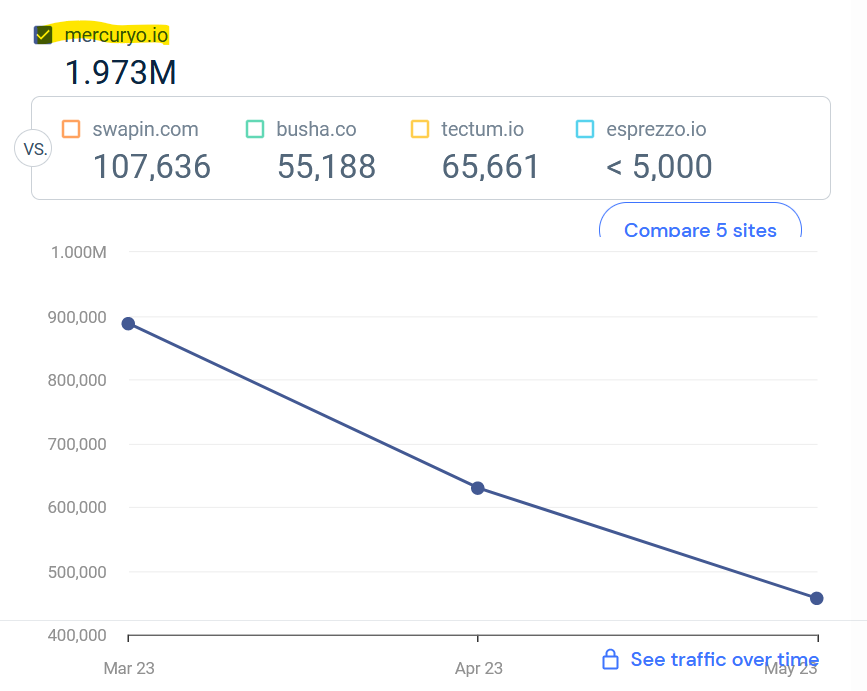Viewport: 867px width, 691px height.
Task: Open the See traffic over time link
Action: [722, 659]
